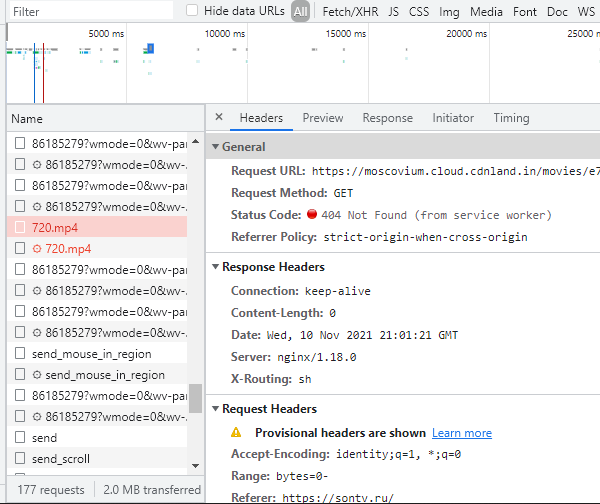The height and width of the screenshot is (504, 600).
Task: Open the Learn more link
Action: [461, 433]
